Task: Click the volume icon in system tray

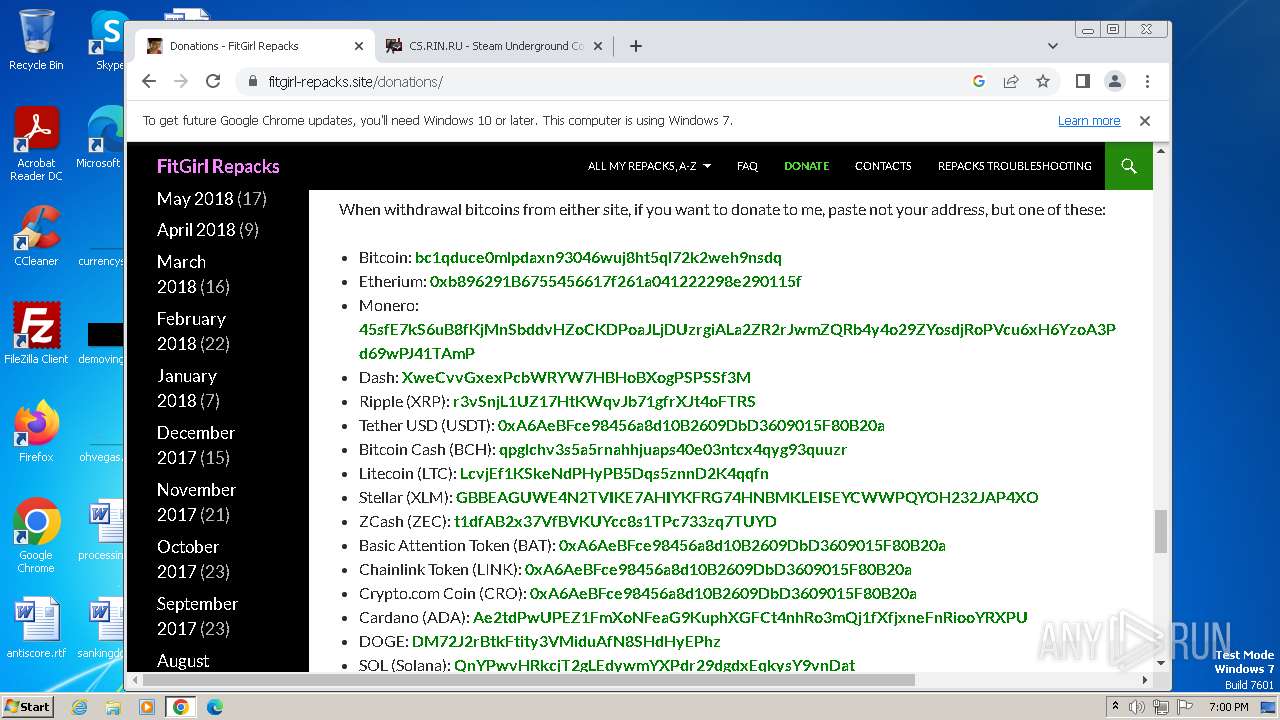Action: click(1137, 707)
